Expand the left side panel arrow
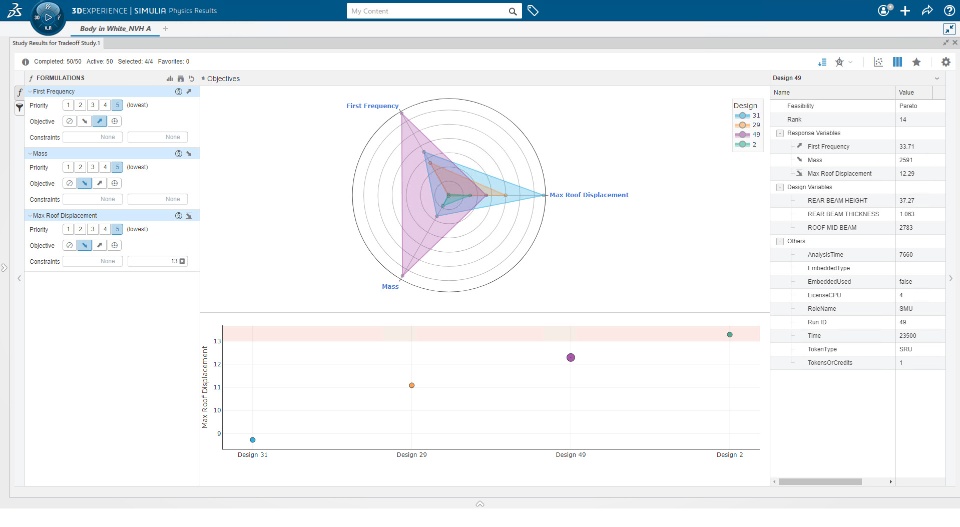The width and height of the screenshot is (960, 527). (x=4, y=267)
